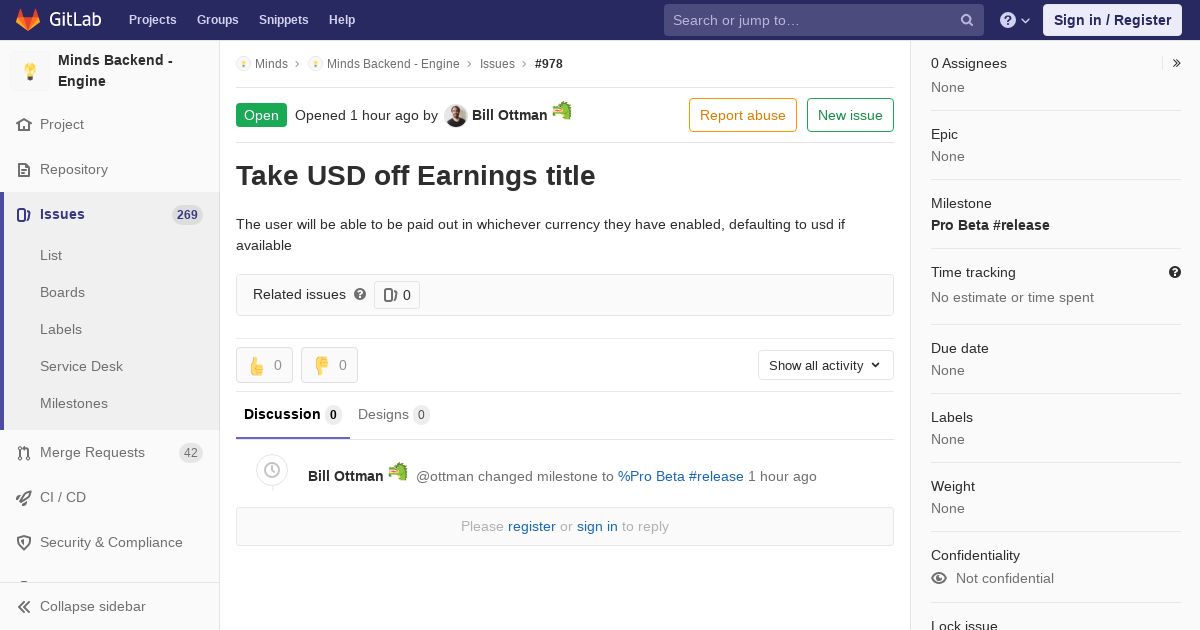The image size is (1200, 630).
Task: Click the Pro Beta #release sidebar milestone
Action: [x=990, y=225]
